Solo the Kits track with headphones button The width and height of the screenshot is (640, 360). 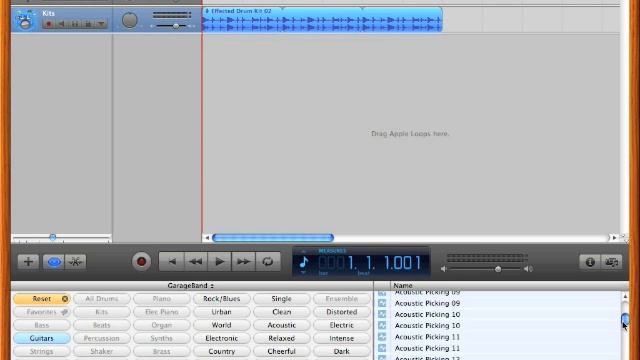pos(75,24)
